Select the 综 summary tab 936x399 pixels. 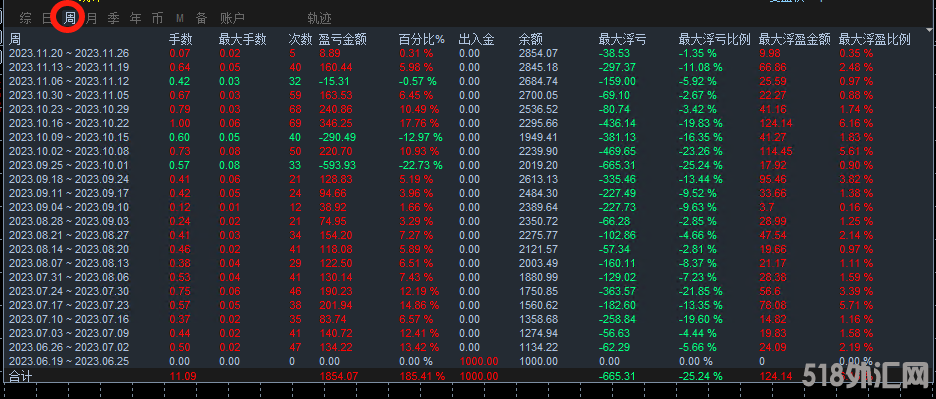point(26,19)
